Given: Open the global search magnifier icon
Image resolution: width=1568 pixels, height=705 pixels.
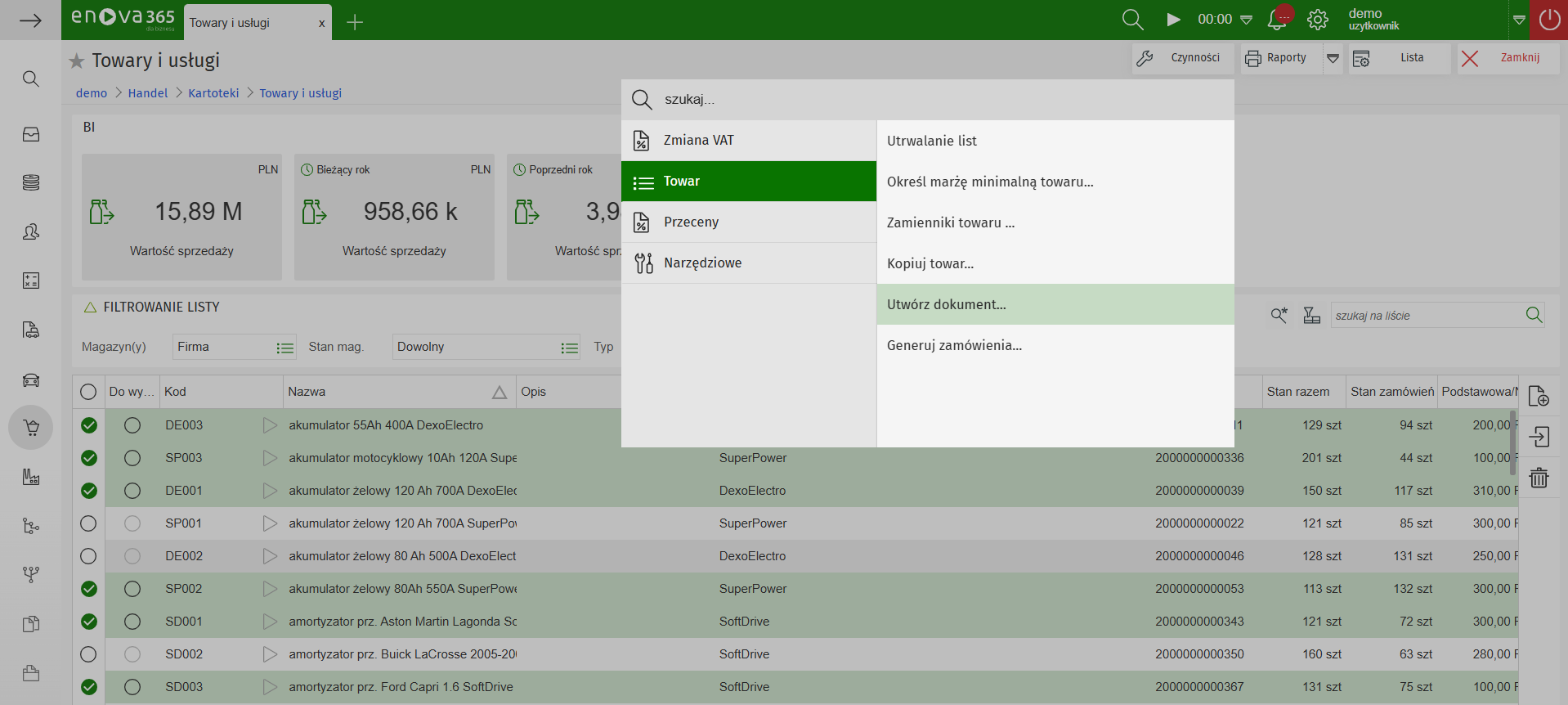Looking at the screenshot, I should pyautogui.click(x=1132, y=20).
